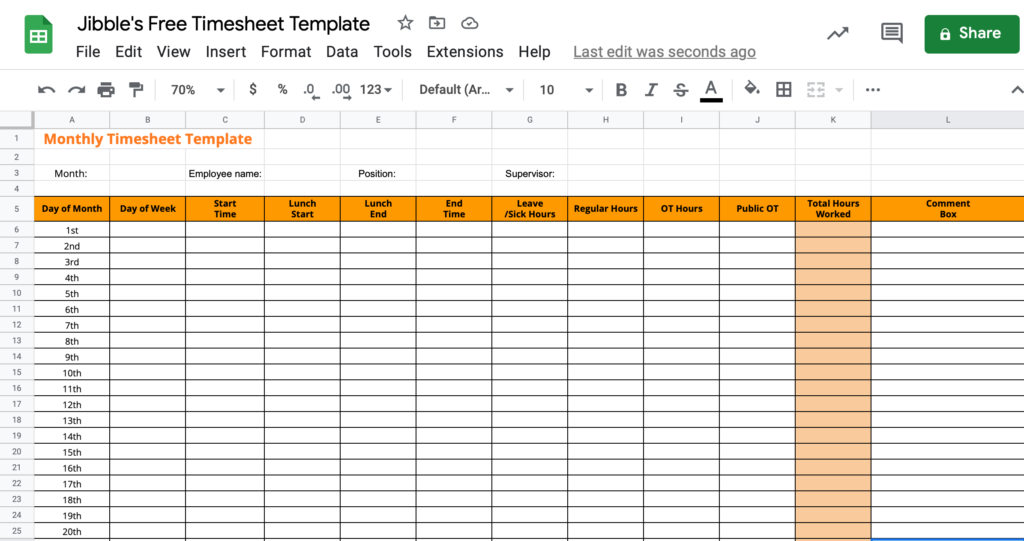Click the 'Supervisor:' cell

coord(530,173)
